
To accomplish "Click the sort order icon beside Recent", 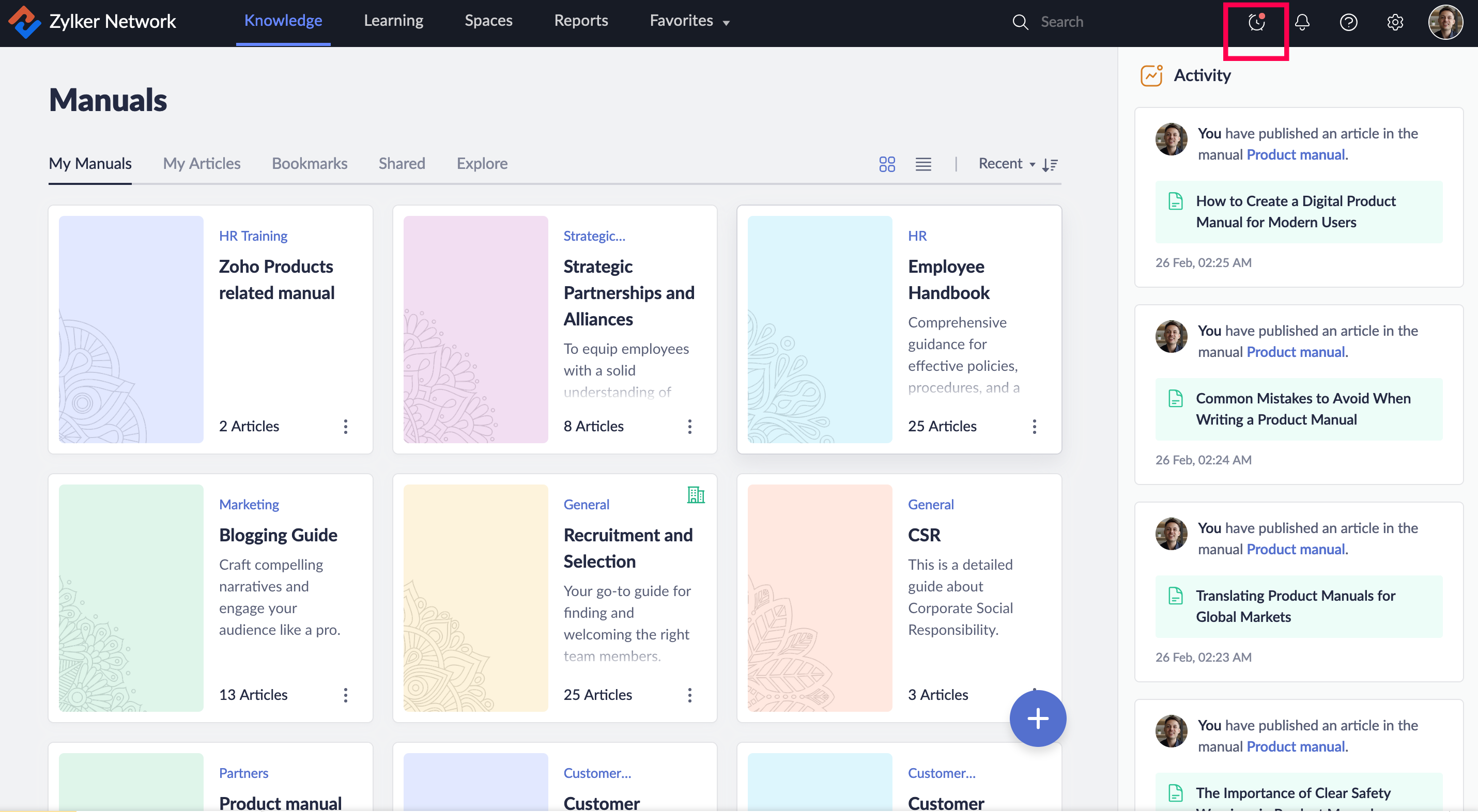I will pyautogui.click(x=1050, y=165).
